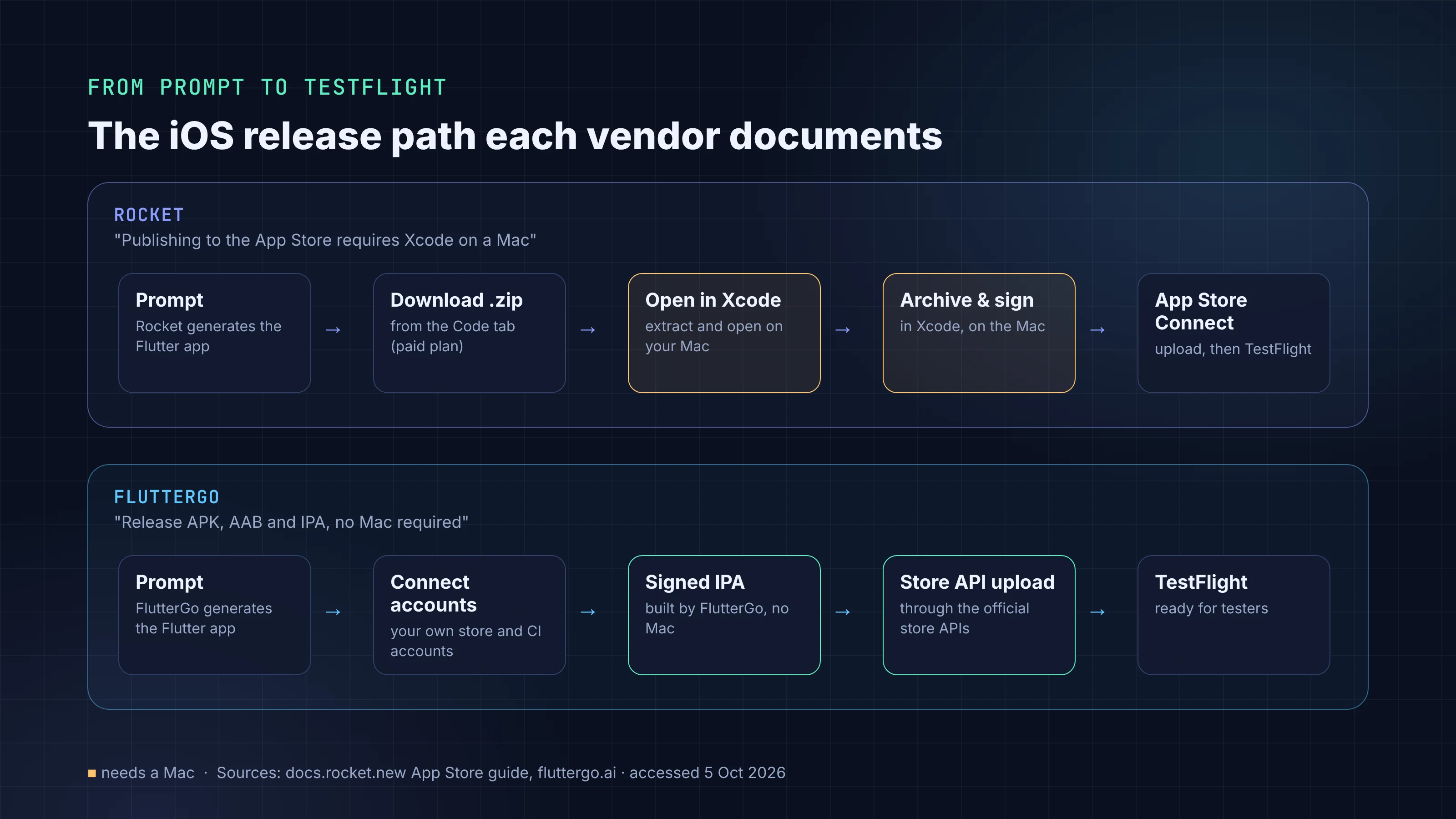Select the 'Open in Xcode' step title

click(713, 300)
